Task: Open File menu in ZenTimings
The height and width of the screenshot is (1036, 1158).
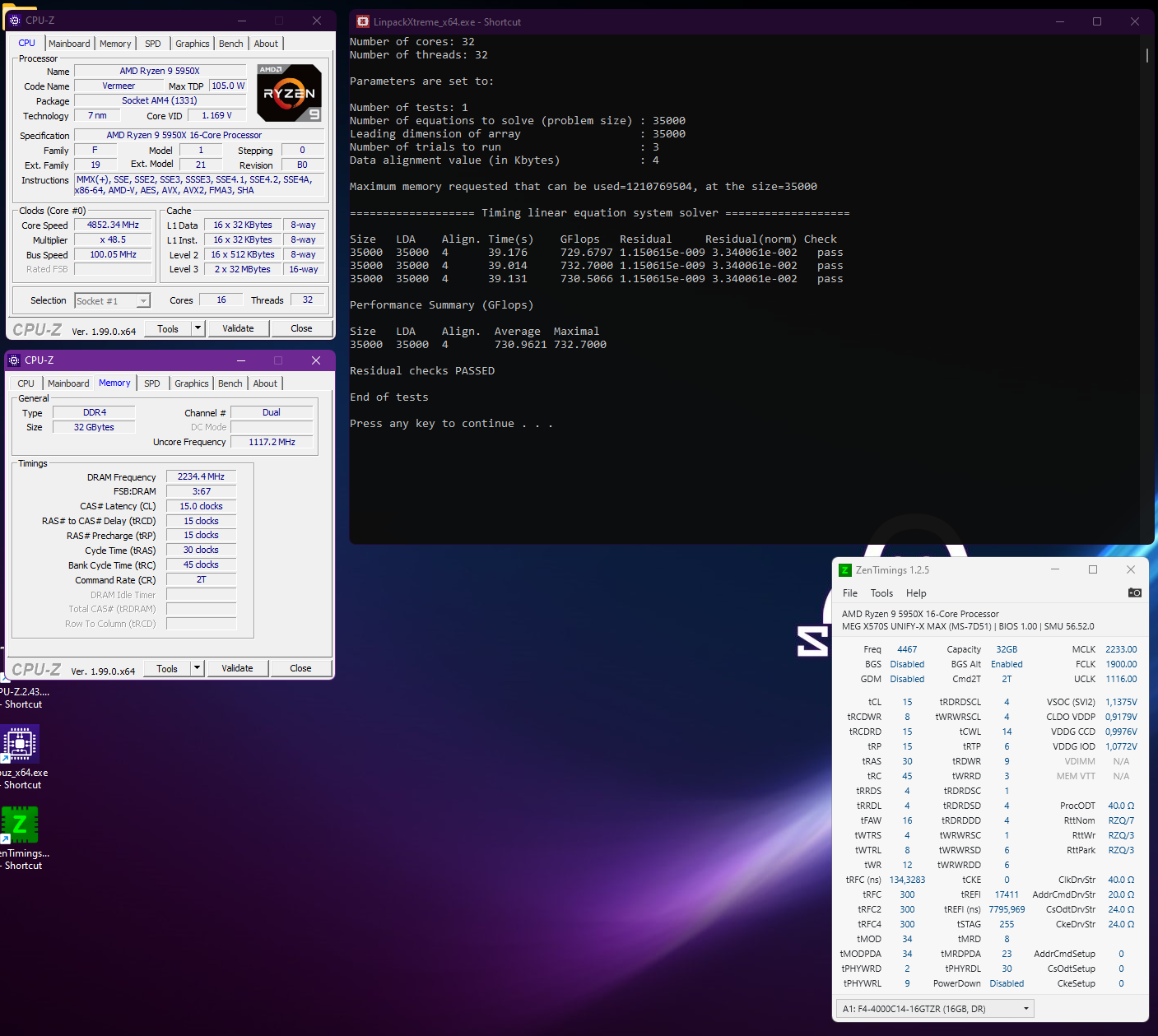Action: click(850, 593)
